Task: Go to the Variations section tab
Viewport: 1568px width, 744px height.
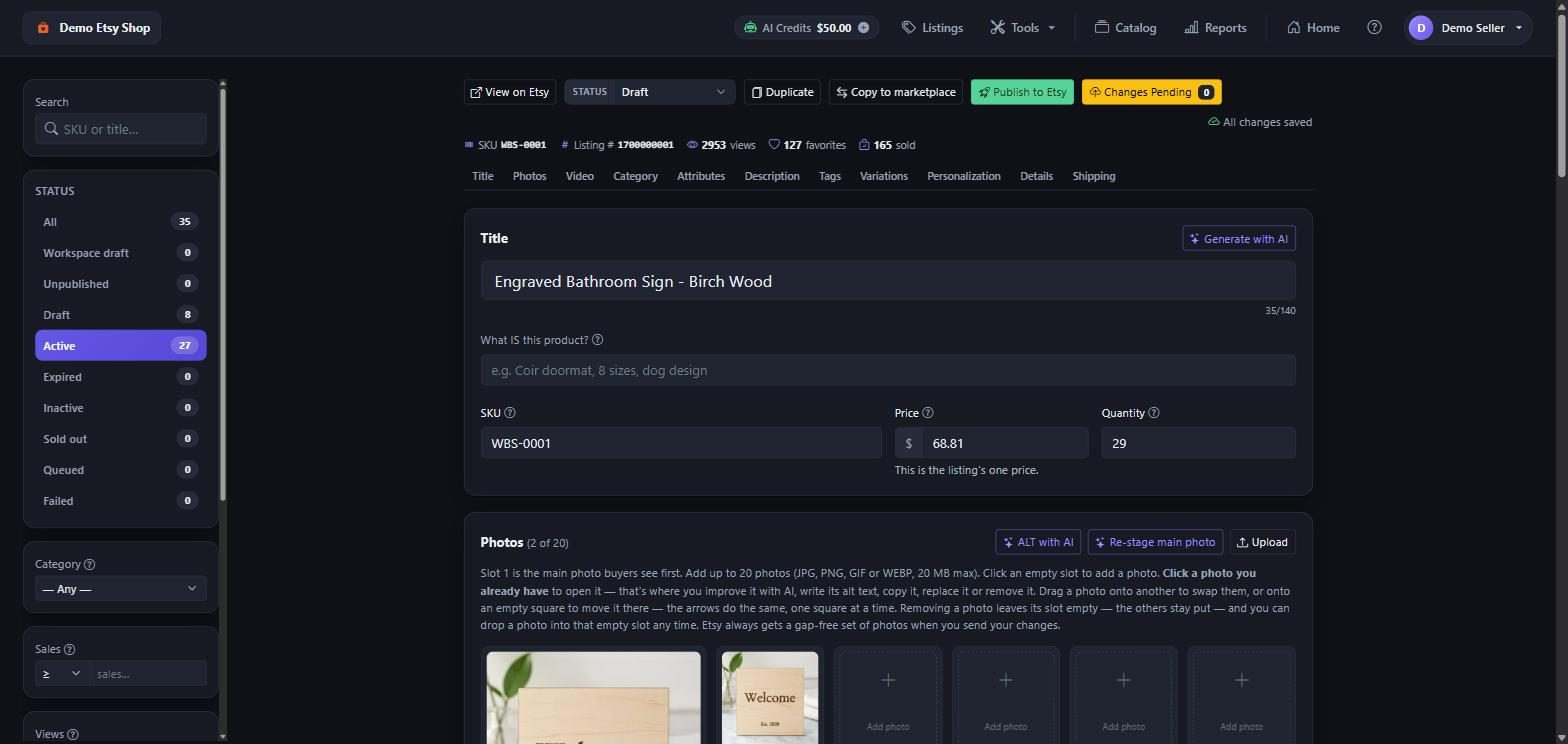Action: pos(884,176)
